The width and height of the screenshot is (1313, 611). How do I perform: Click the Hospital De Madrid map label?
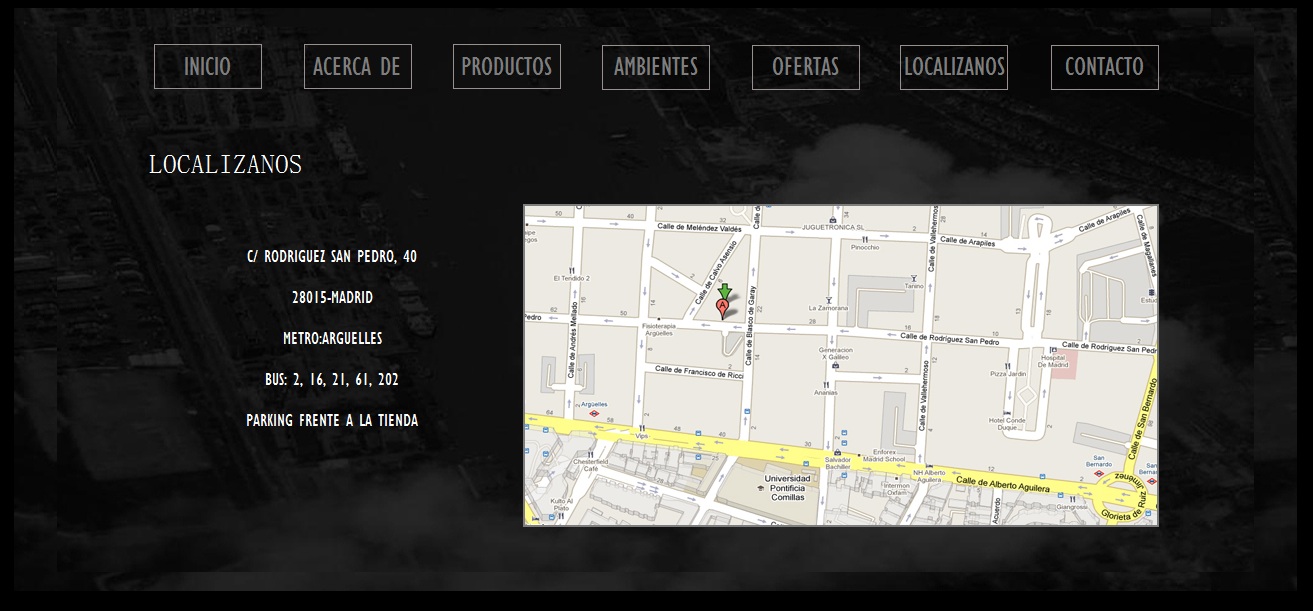pos(1053,360)
